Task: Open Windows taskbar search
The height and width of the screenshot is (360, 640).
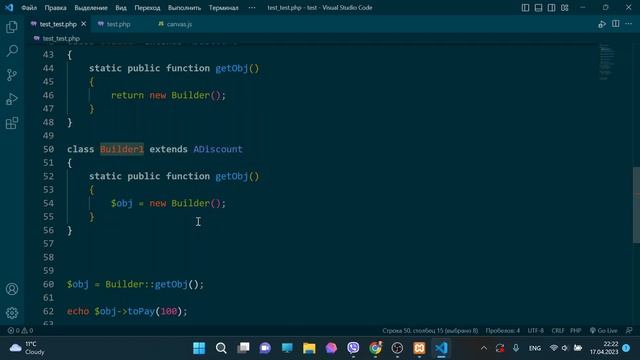Action: click(221, 348)
